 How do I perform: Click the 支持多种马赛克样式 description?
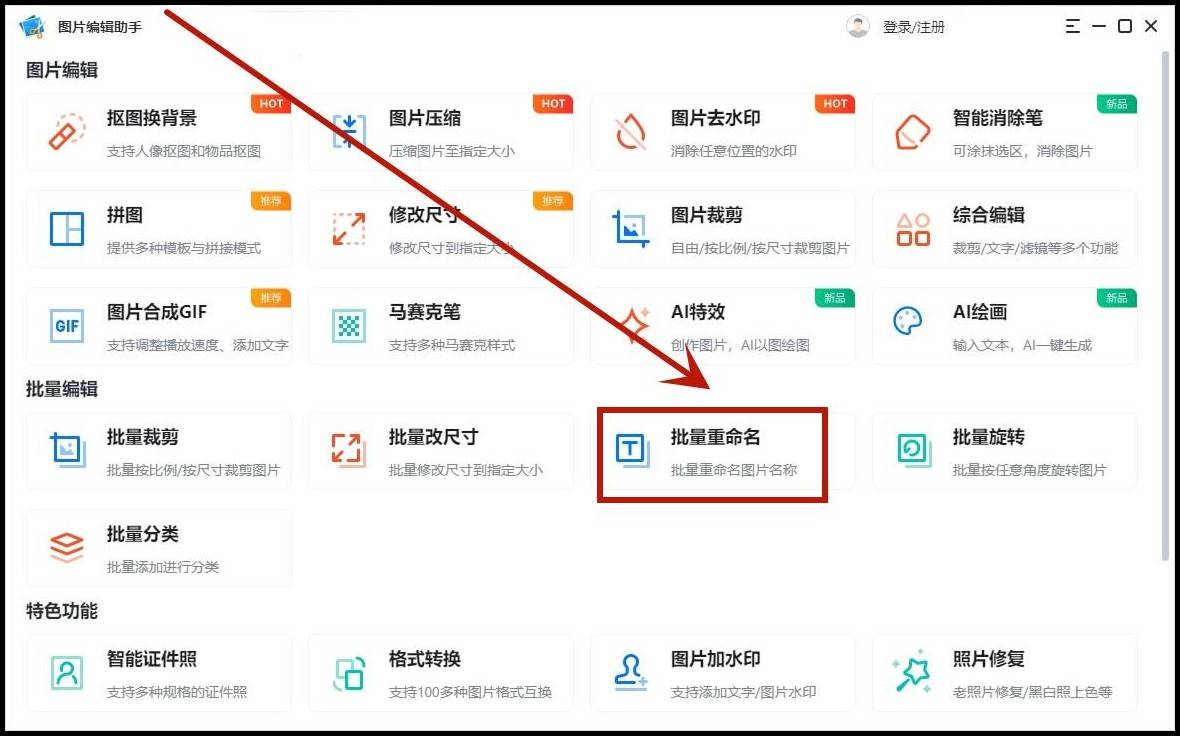pos(452,345)
